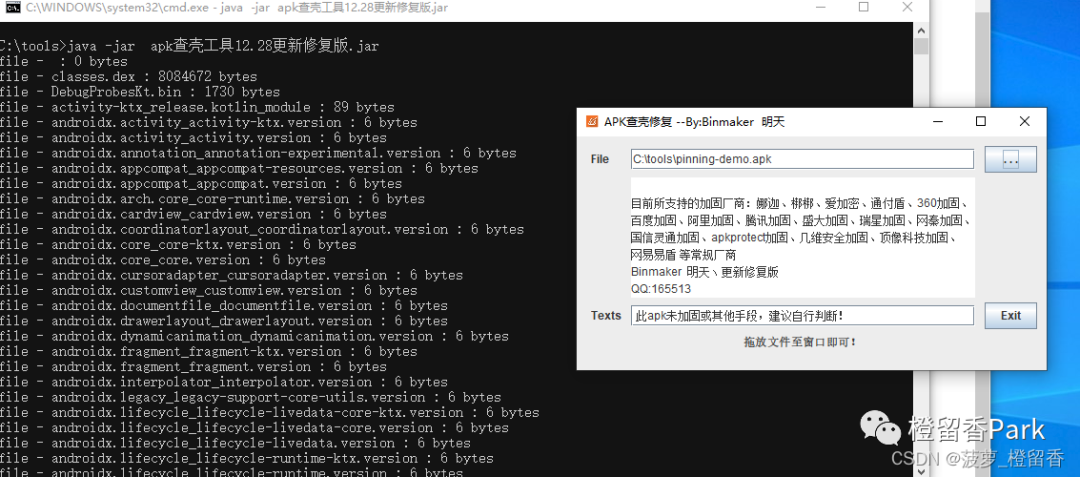1080x477 pixels.
Task: Click the classes.dex line in console output
Action: point(130,77)
